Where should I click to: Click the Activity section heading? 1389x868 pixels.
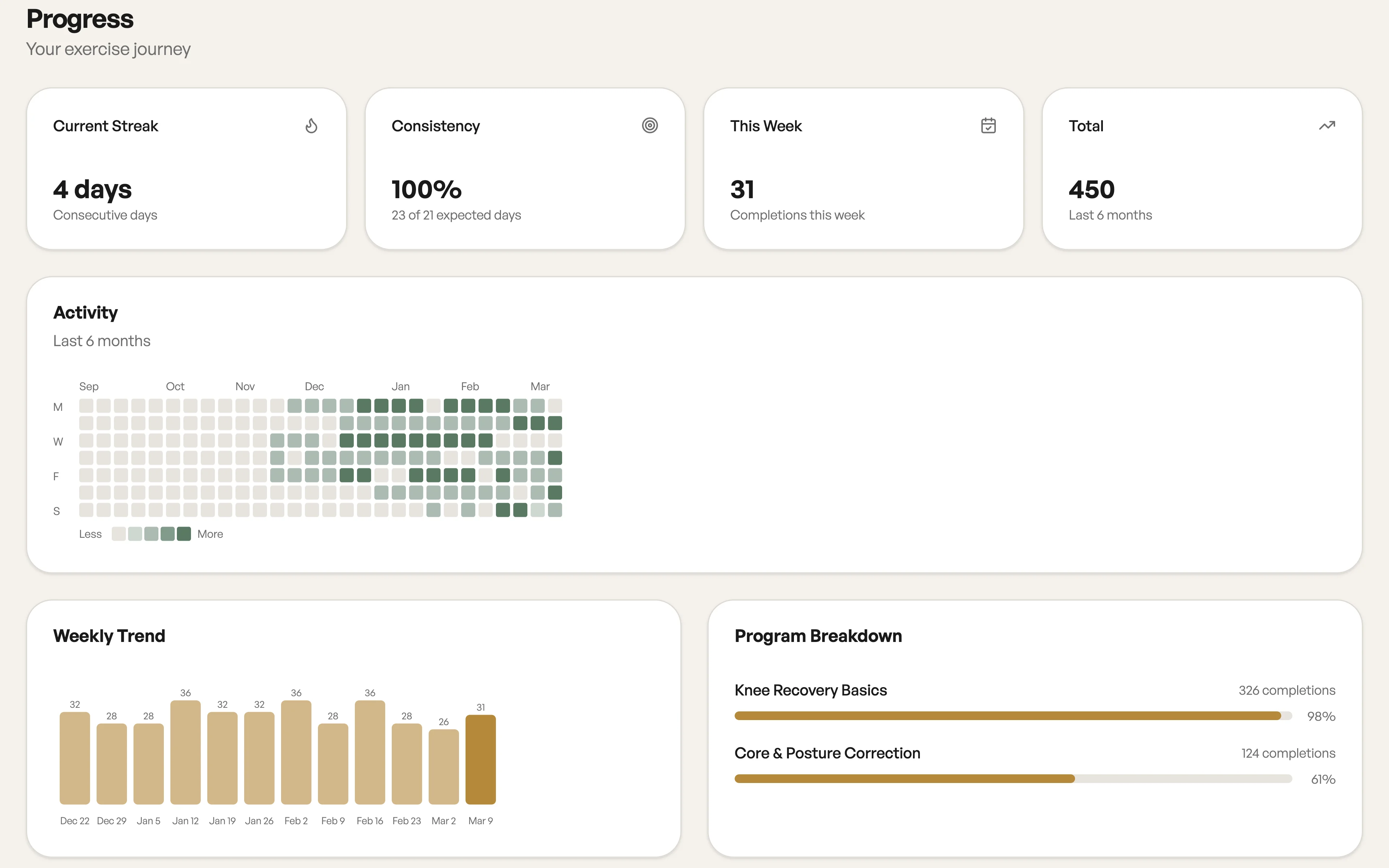click(85, 312)
